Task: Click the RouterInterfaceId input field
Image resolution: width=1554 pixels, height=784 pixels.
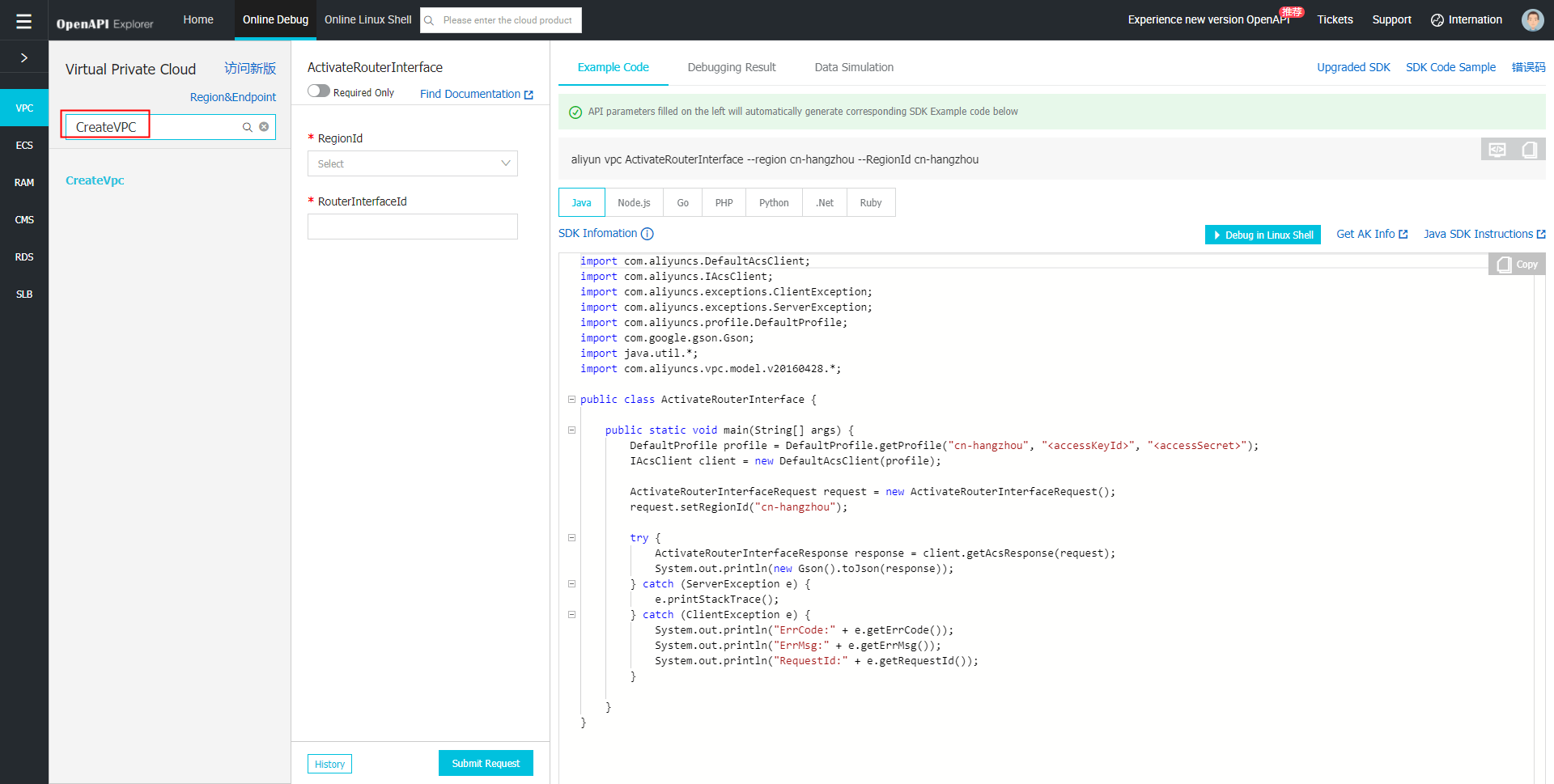Action: click(413, 227)
